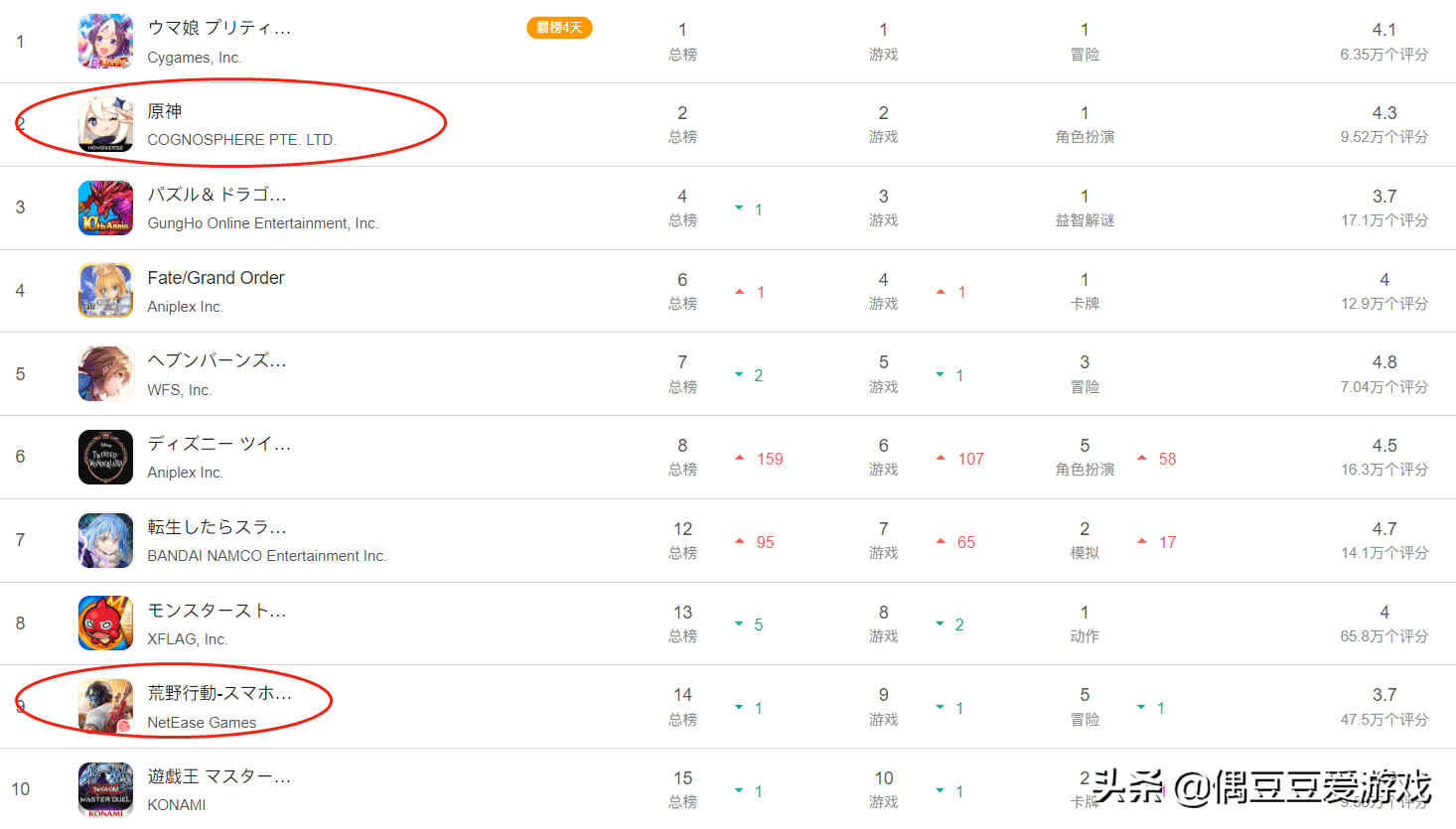Screen dimensions: 1456x829
Task: Click the 95 overall rank rise value
Action: coord(765,542)
